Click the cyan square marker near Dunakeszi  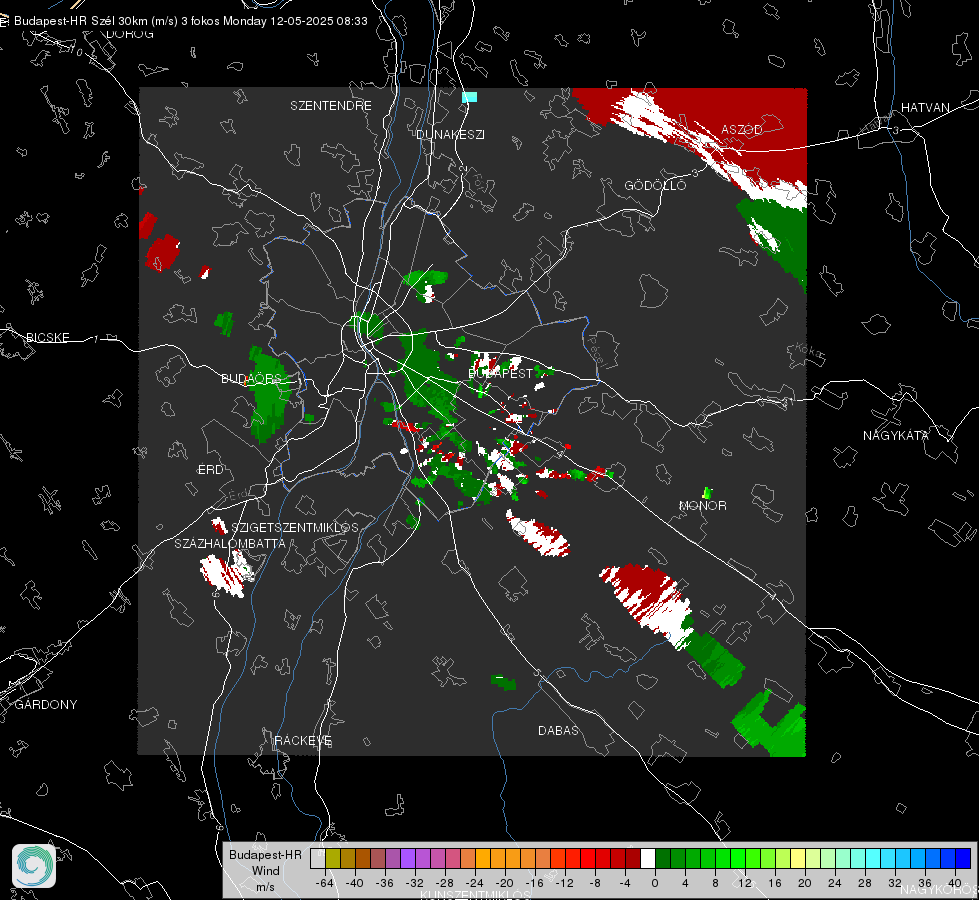pos(470,97)
